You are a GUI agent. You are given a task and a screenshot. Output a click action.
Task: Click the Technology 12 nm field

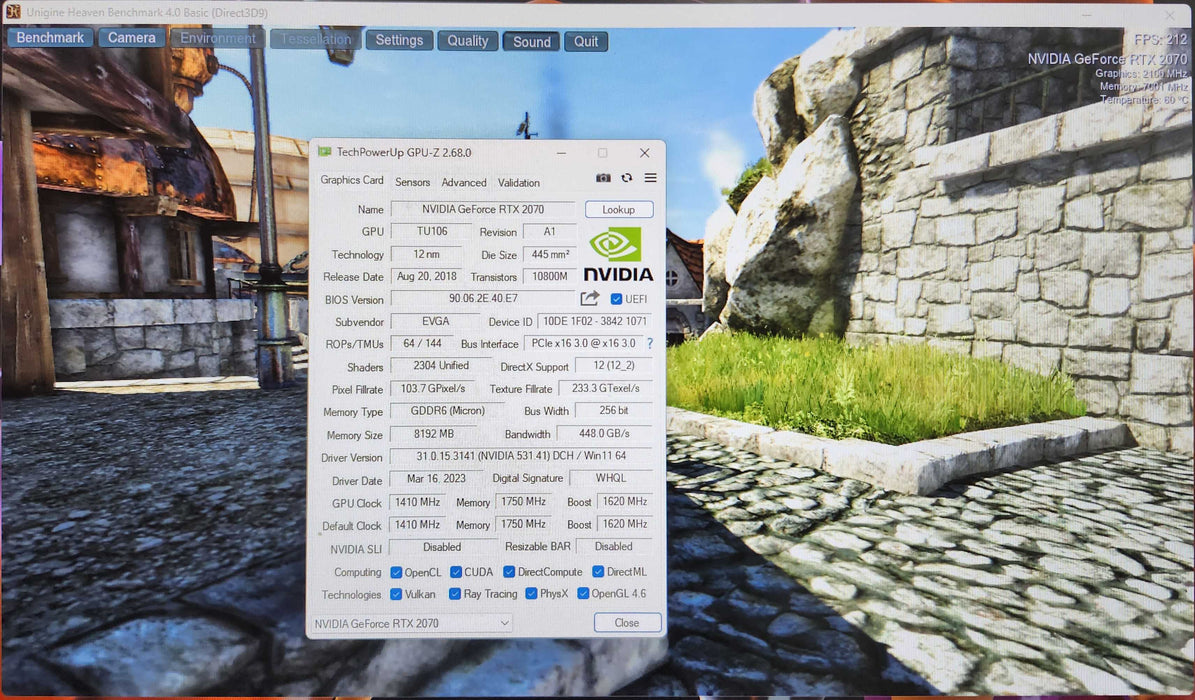(x=426, y=254)
